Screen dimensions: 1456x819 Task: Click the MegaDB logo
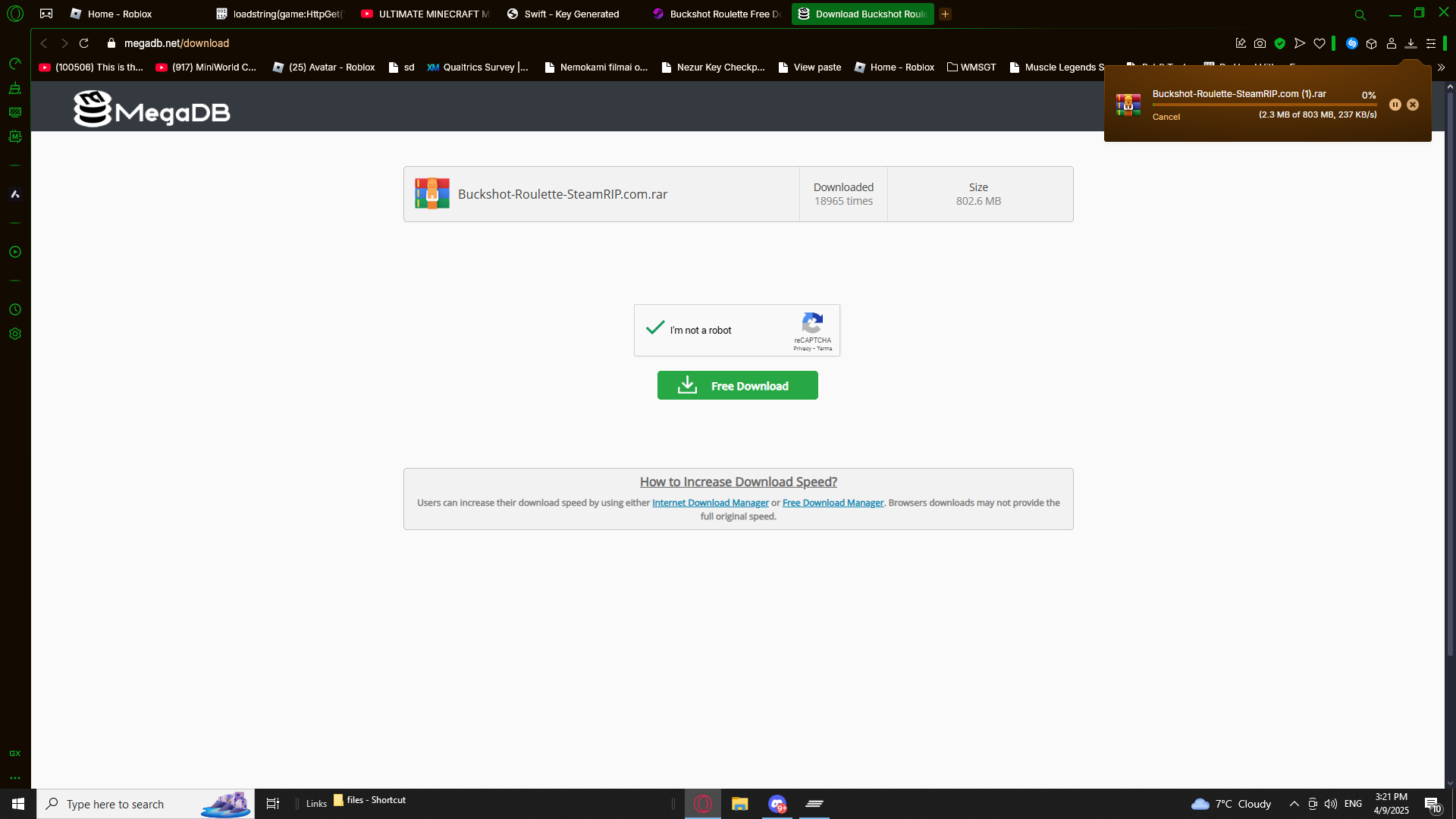pos(152,109)
